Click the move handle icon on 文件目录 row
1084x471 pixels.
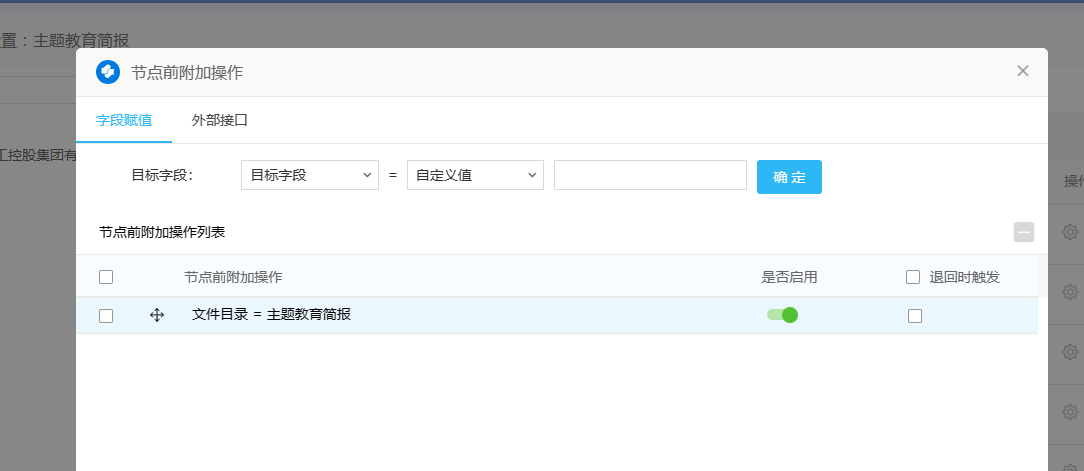click(x=157, y=315)
